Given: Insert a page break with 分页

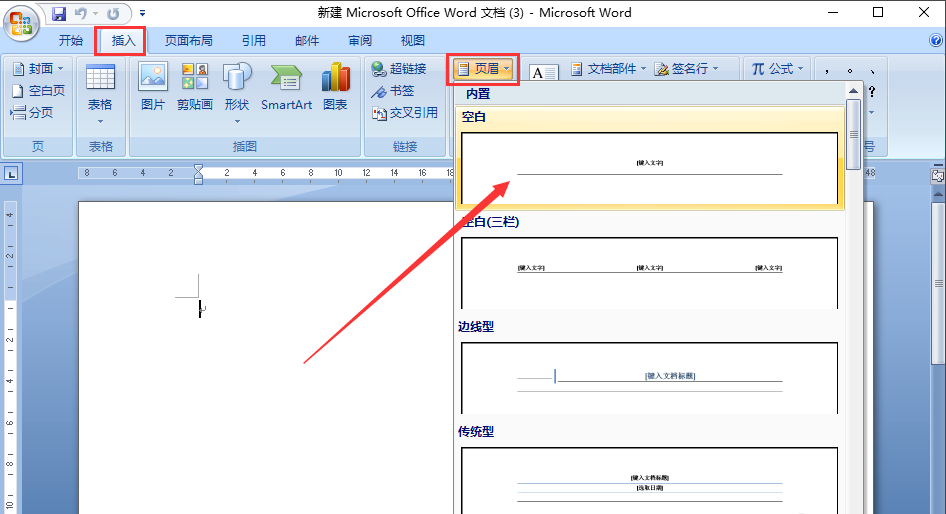Looking at the screenshot, I should (x=33, y=112).
